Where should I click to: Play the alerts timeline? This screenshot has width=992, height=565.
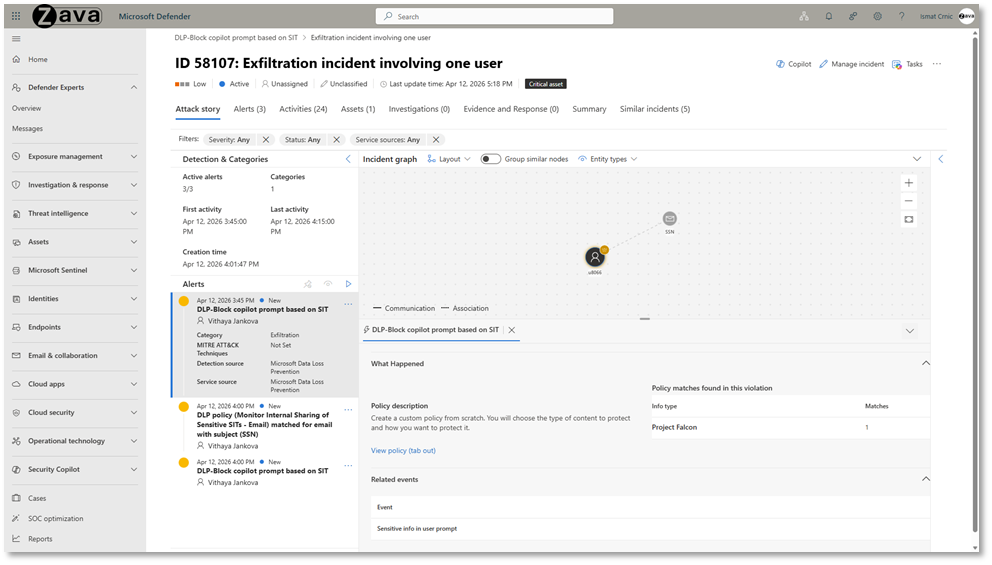pyautogui.click(x=348, y=284)
